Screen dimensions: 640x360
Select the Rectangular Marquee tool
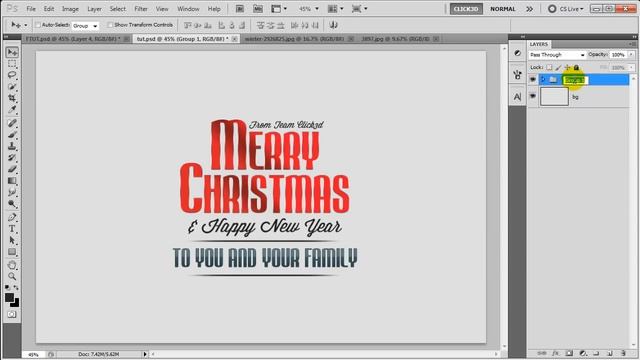click(12, 64)
